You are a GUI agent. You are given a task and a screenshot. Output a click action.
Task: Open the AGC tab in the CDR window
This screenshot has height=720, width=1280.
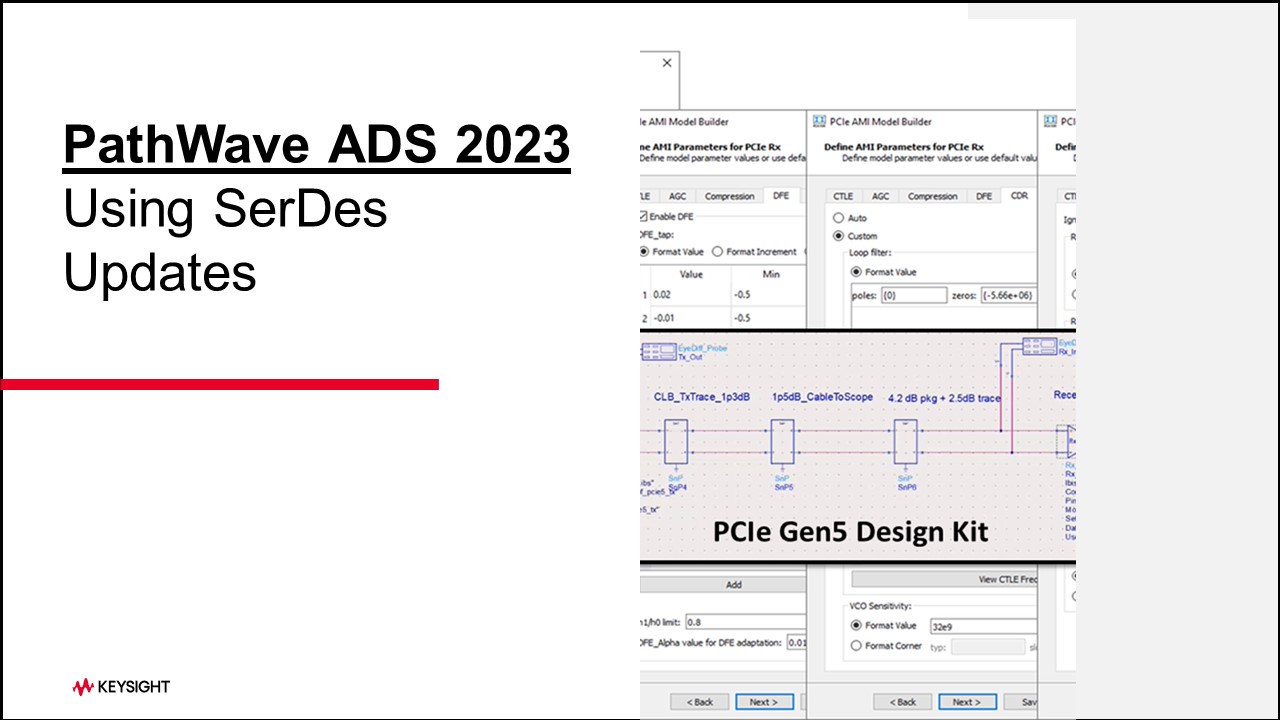click(x=880, y=196)
